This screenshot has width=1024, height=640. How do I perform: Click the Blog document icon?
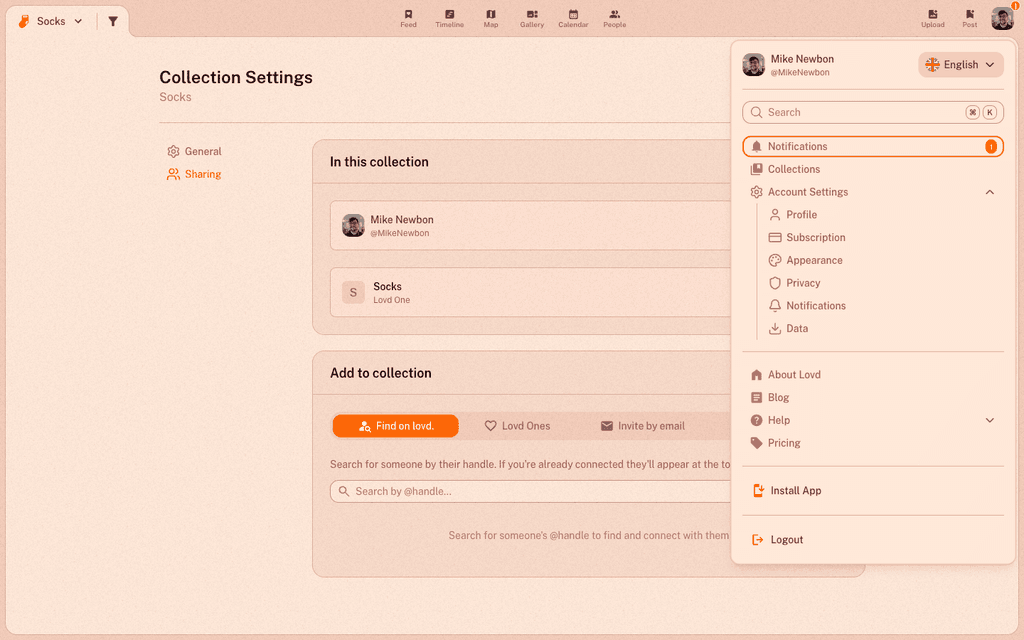(x=756, y=398)
